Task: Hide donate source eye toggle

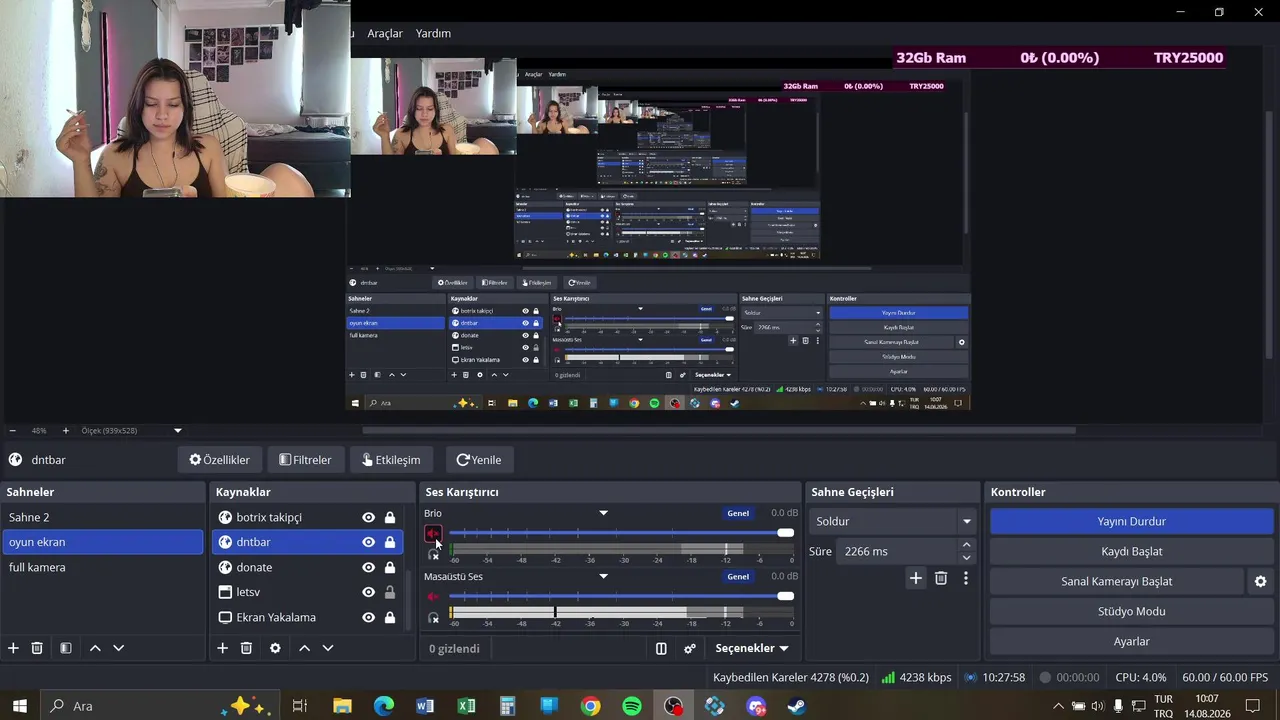Action: pos(368,567)
